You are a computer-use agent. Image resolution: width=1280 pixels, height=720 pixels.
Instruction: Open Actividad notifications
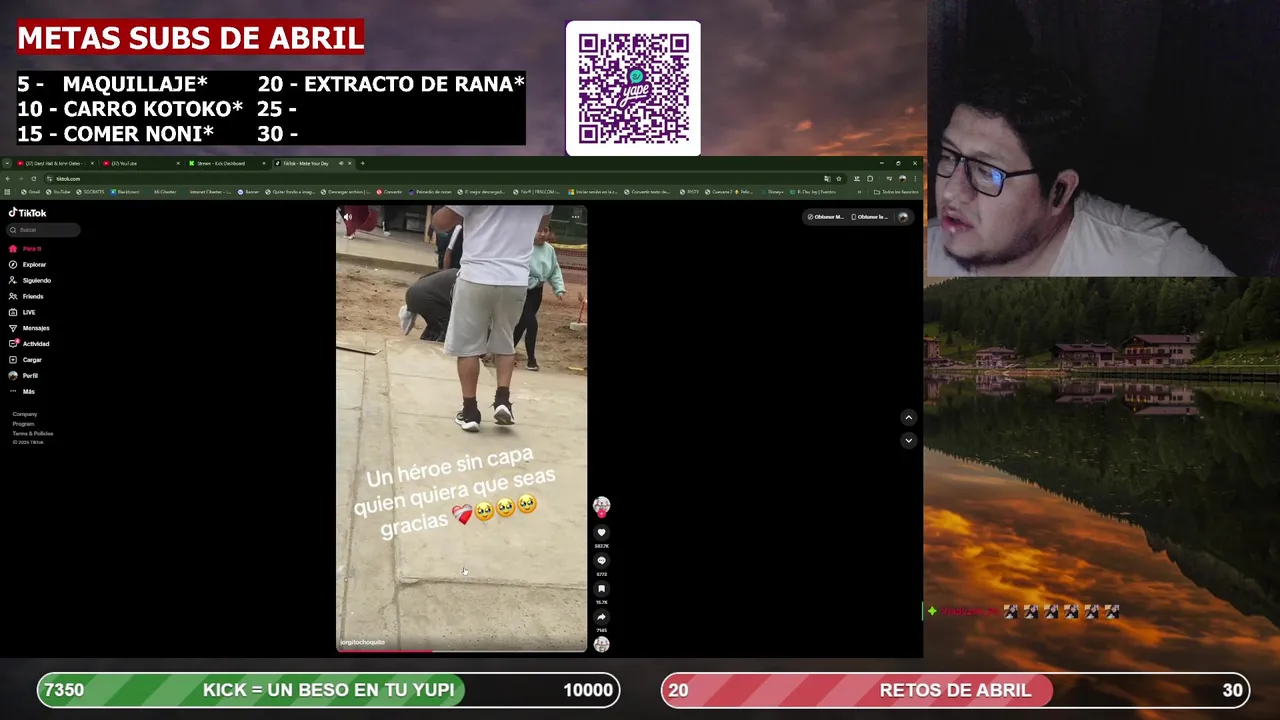pyautogui.click(x=29, y=344)
